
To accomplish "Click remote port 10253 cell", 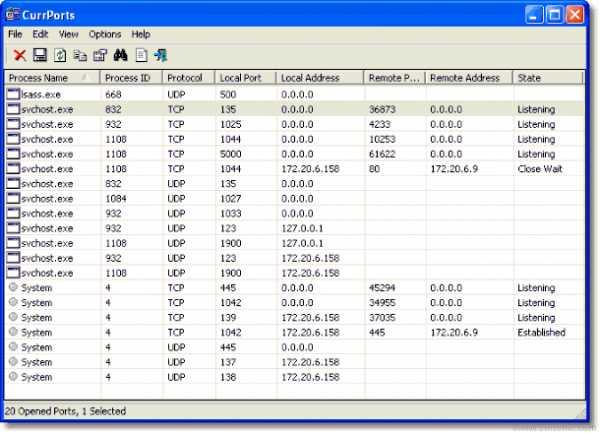I will [x=382, y=139].
